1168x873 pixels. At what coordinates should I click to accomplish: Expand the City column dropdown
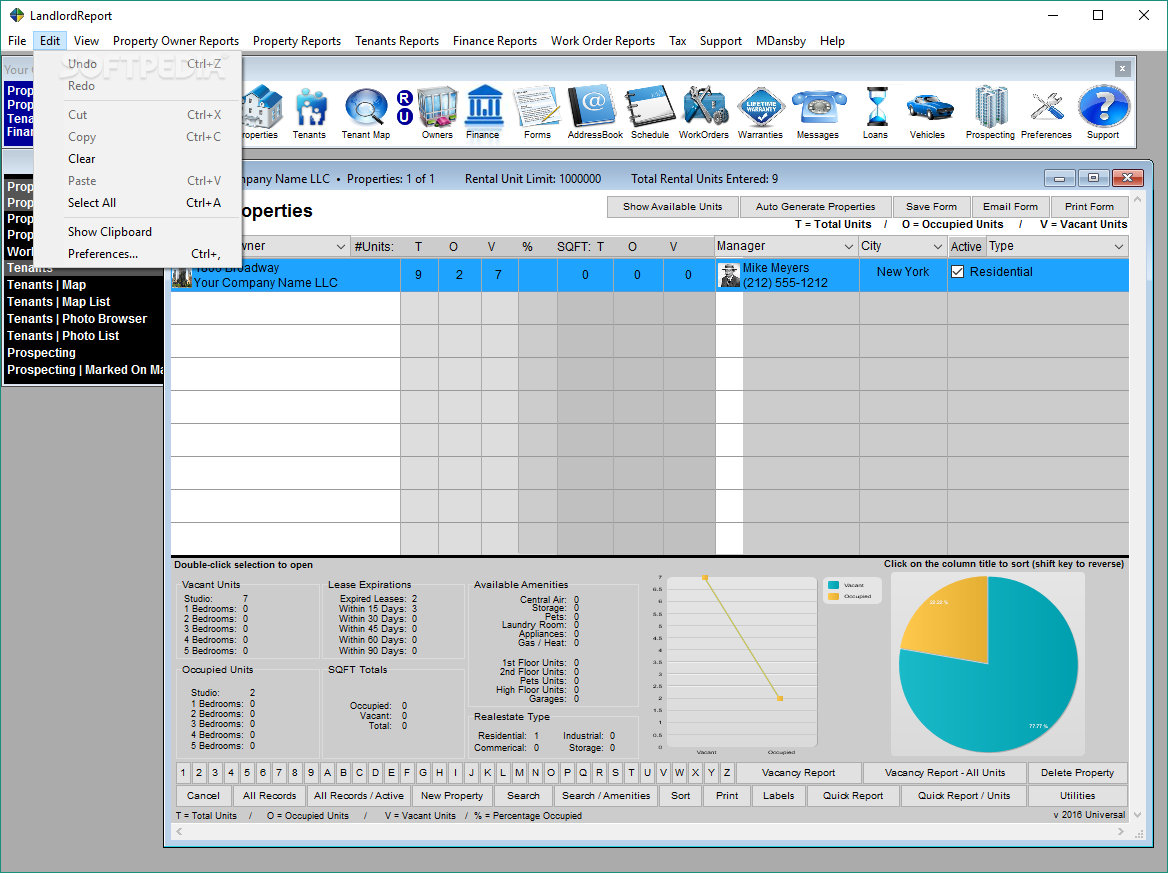(938, 247)
